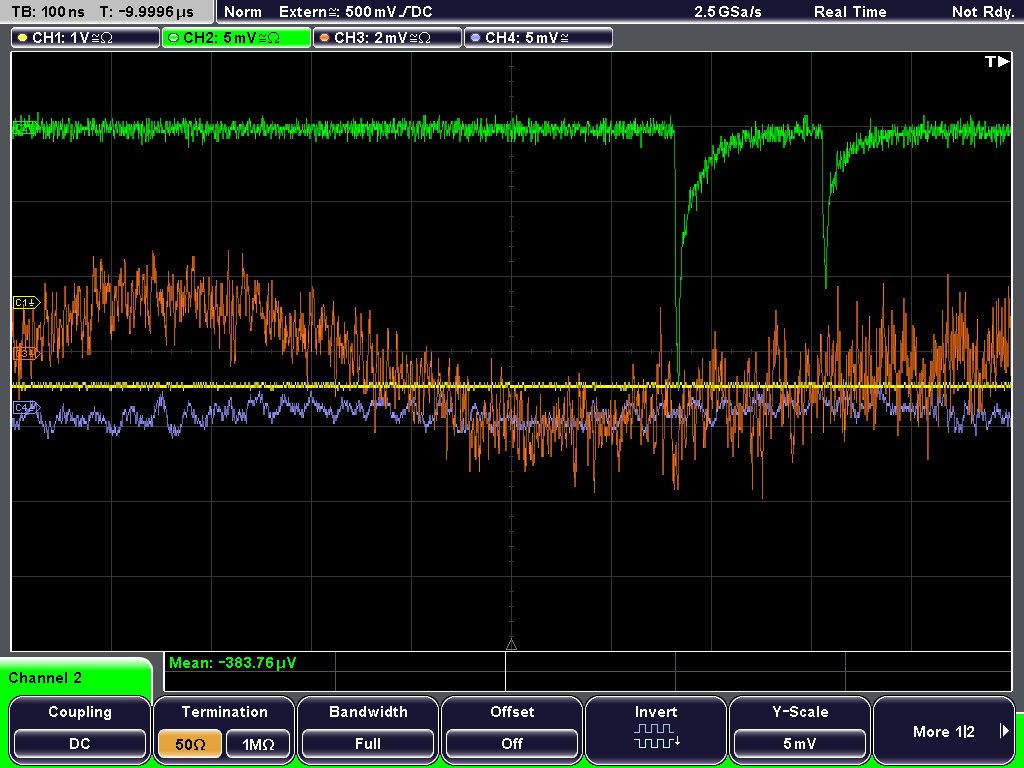The image size is (1024, 768).
Task: Click the yellow C1 ground level marker
Action: click(26, 303)
